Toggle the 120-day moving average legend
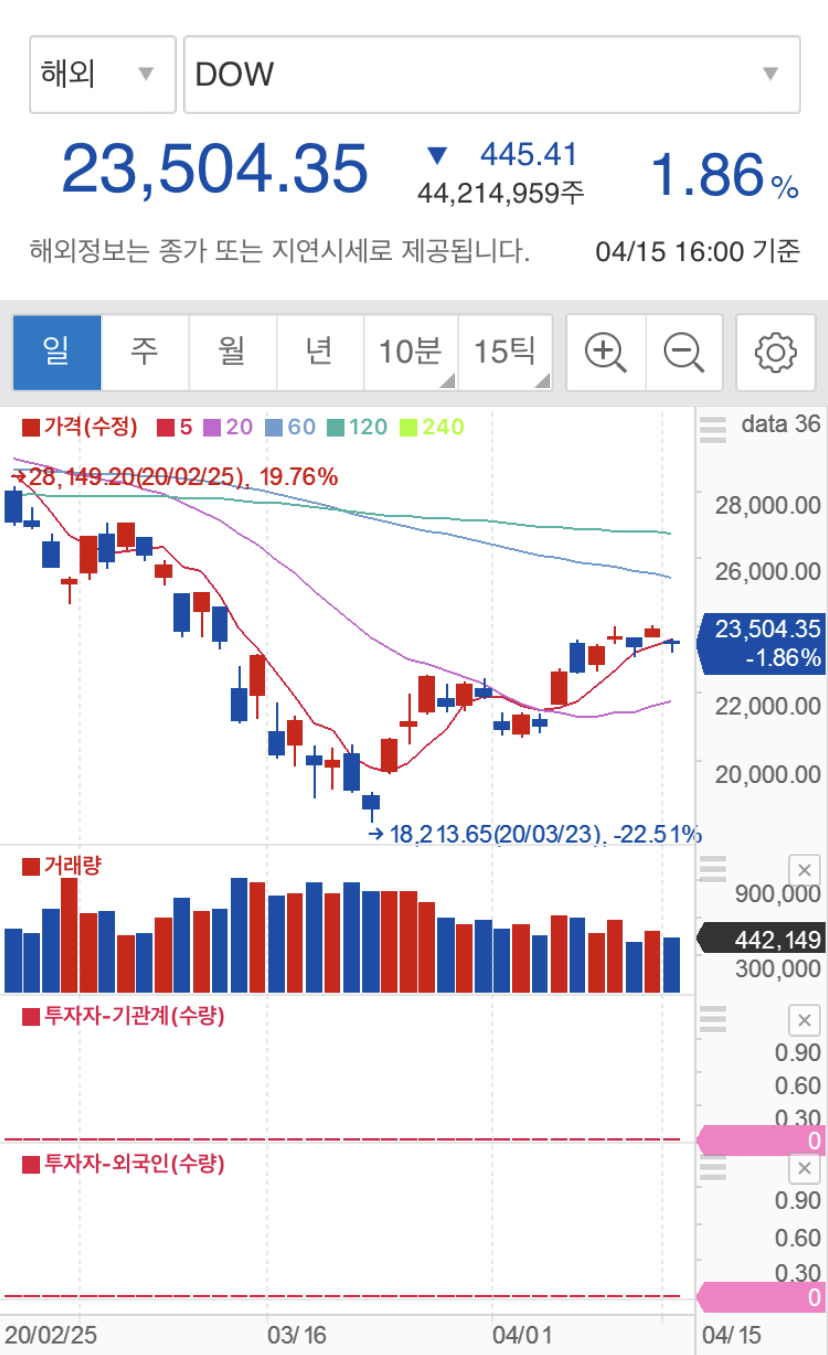 pyautogui.click(x=357, y=427)
